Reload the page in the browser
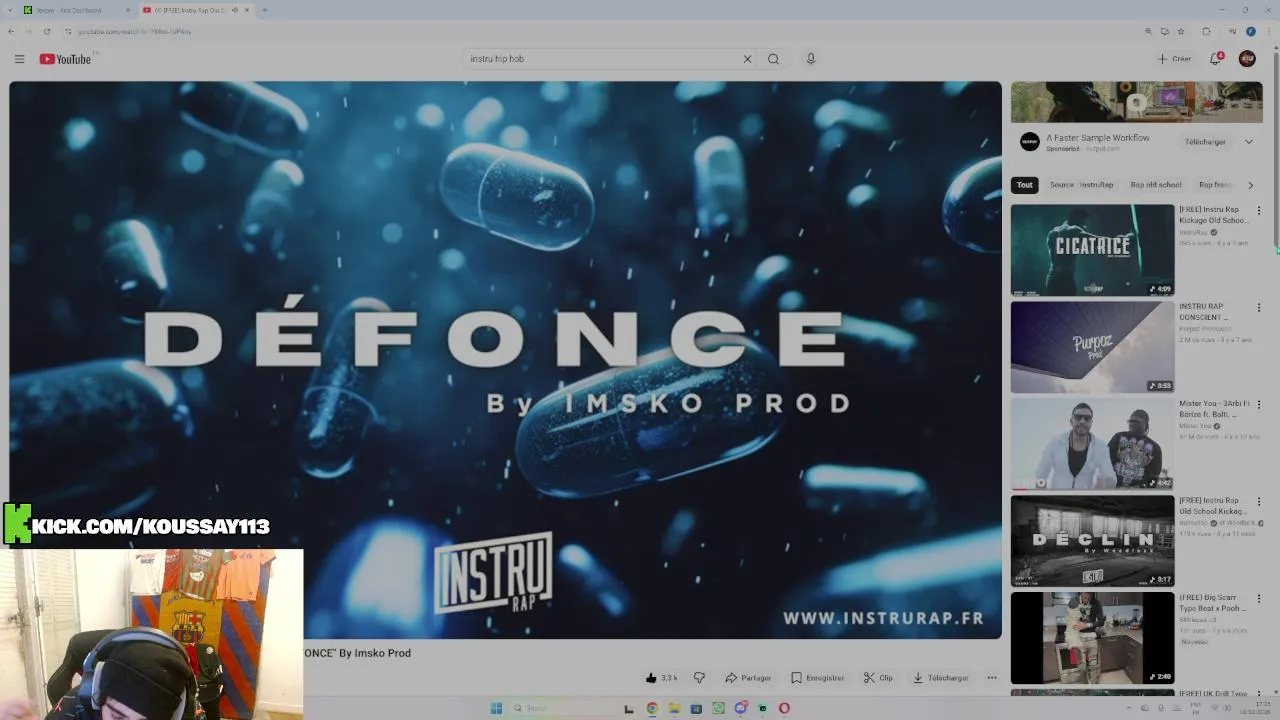 click(46, 31)
